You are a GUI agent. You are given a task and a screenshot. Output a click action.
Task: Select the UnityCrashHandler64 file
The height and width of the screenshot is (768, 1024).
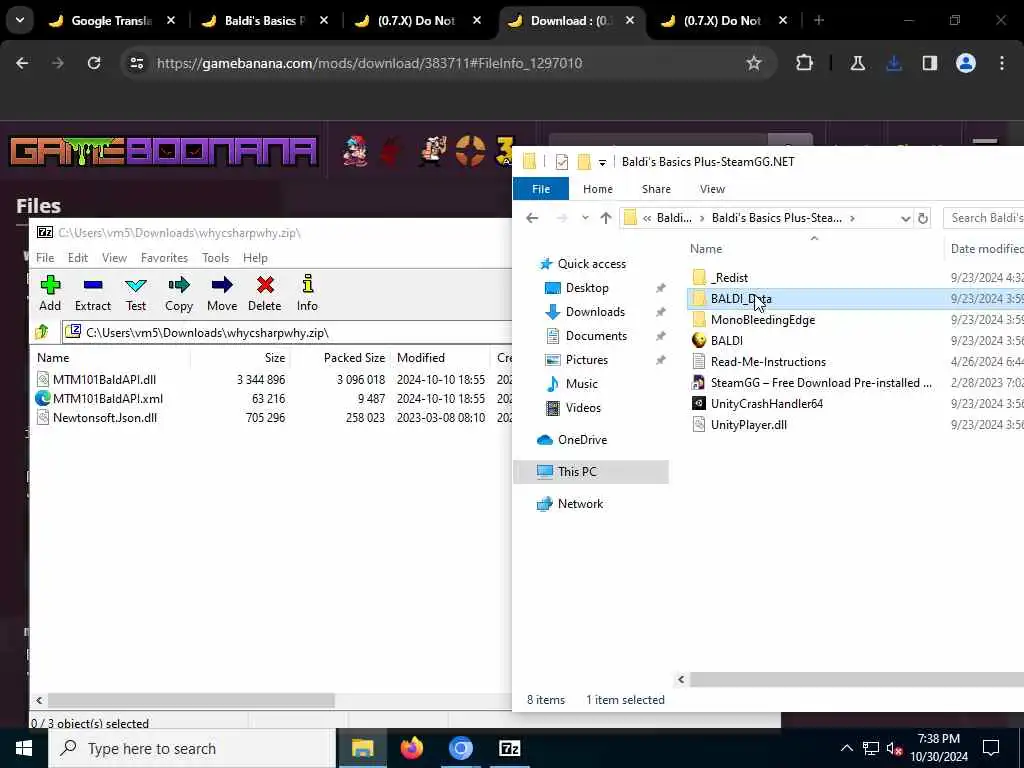point(767,404)
